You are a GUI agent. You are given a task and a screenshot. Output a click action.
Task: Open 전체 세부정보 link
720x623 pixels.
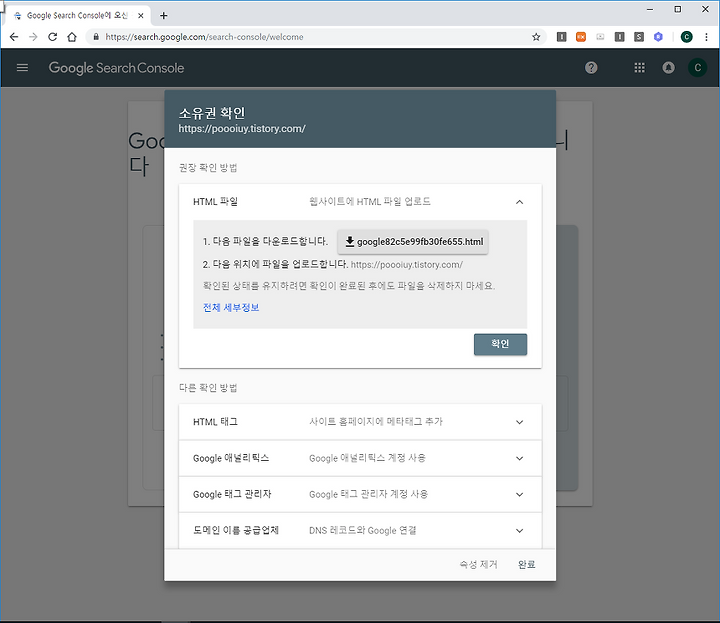tap(231, 308)
